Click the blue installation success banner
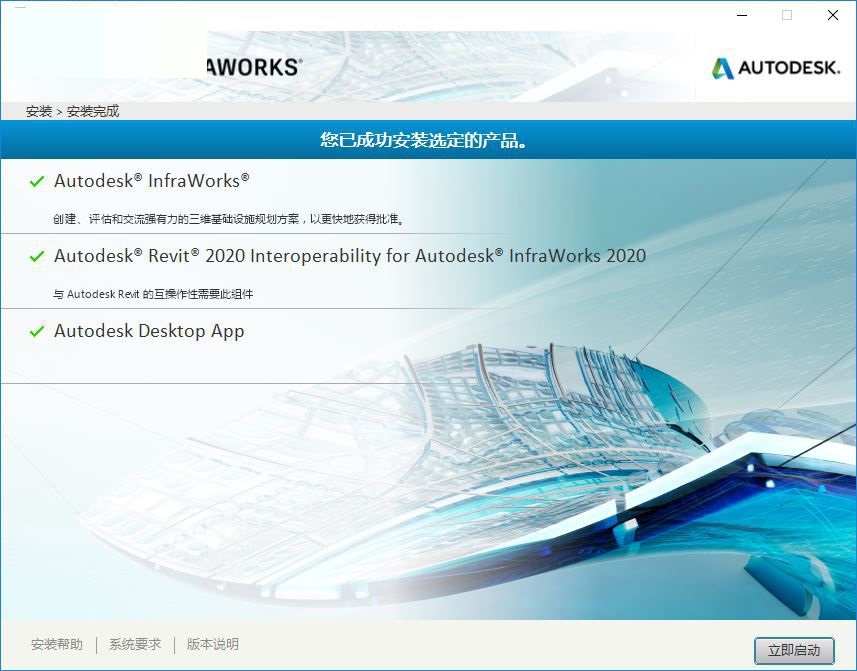 [428, 141]
